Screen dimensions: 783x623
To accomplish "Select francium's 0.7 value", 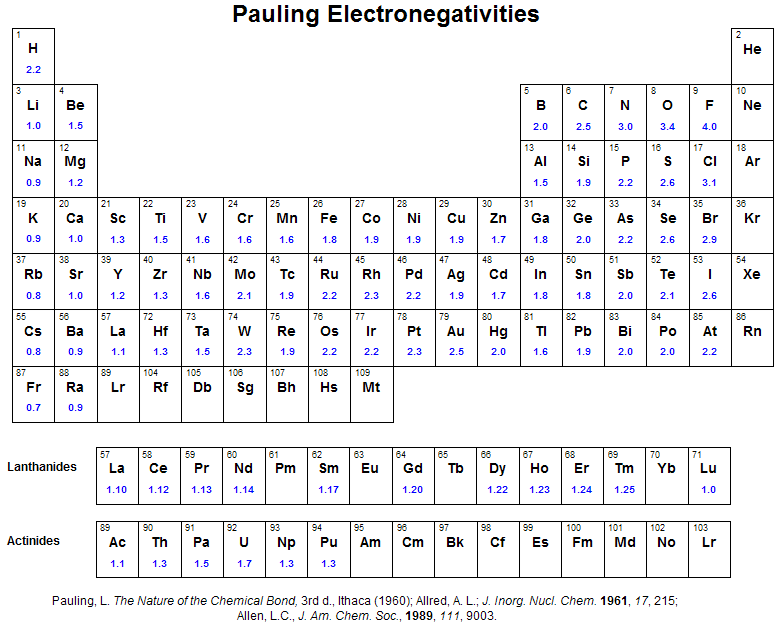I will pos(33,407).
